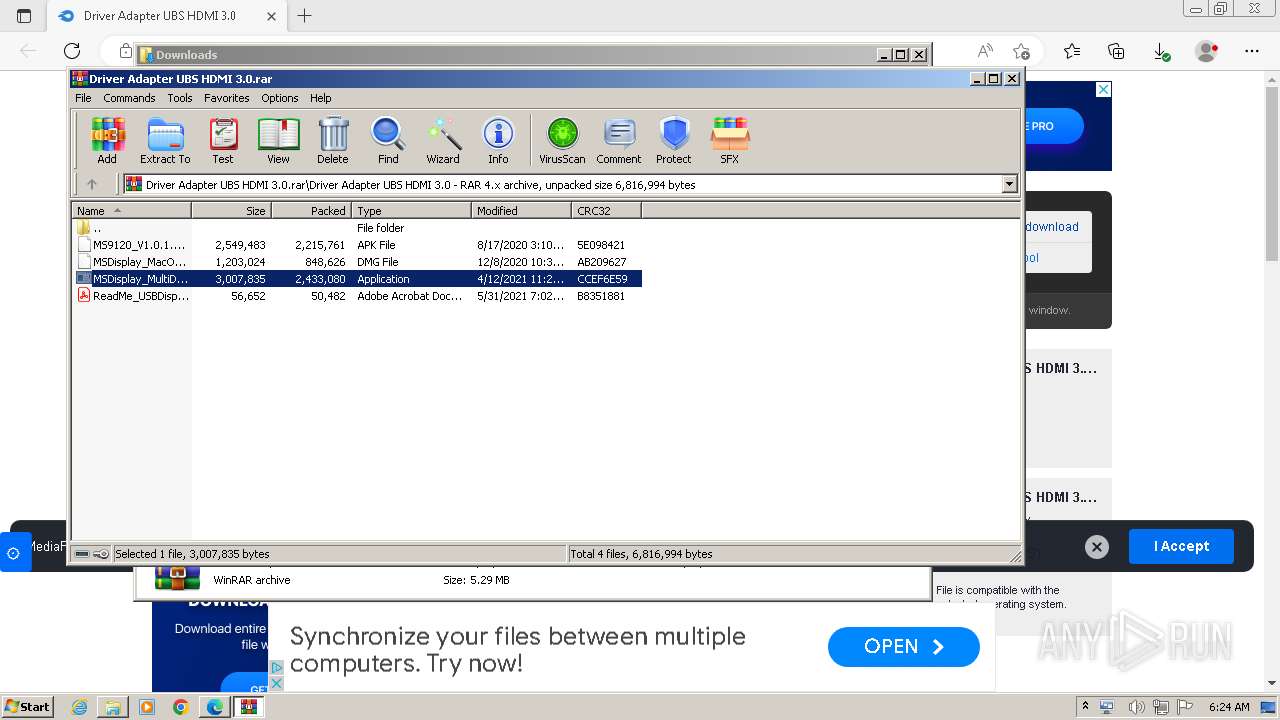Click the Find magnifier icon
The width and height of the screenshot is (1280, 720).
pos(388,140)
